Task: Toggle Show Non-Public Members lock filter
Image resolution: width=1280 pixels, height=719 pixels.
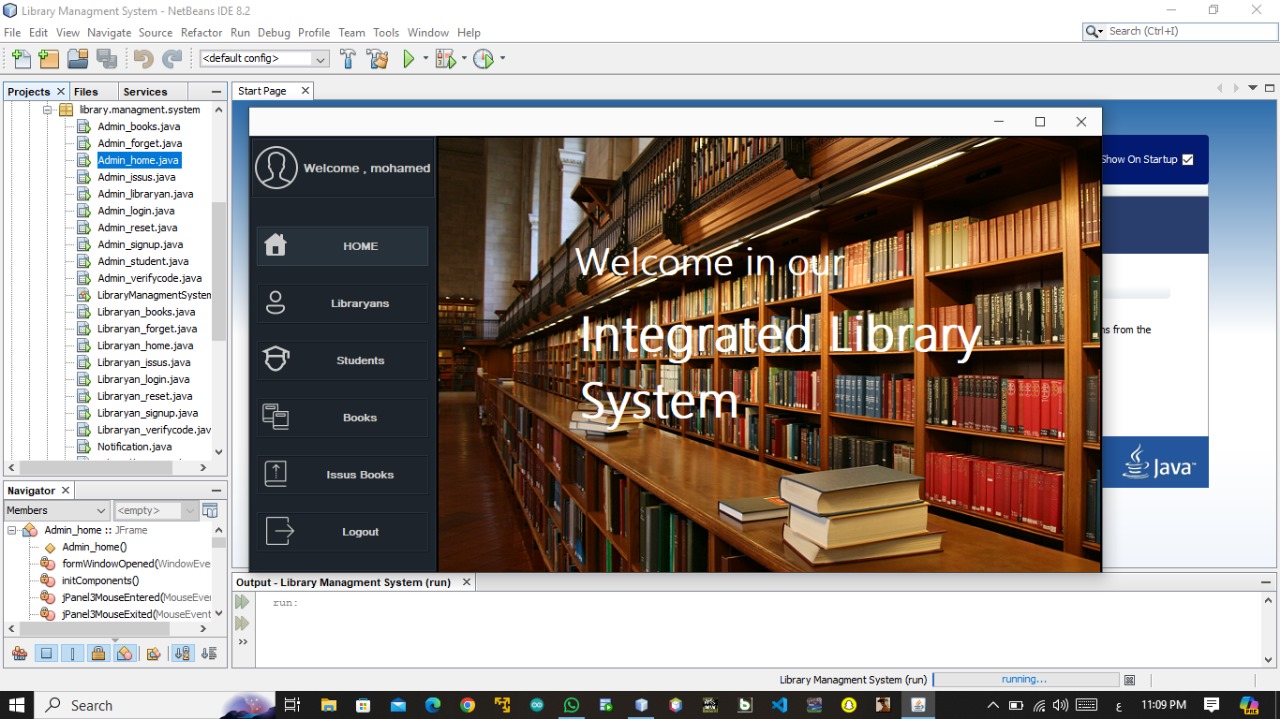Action: tap(98, 653)
